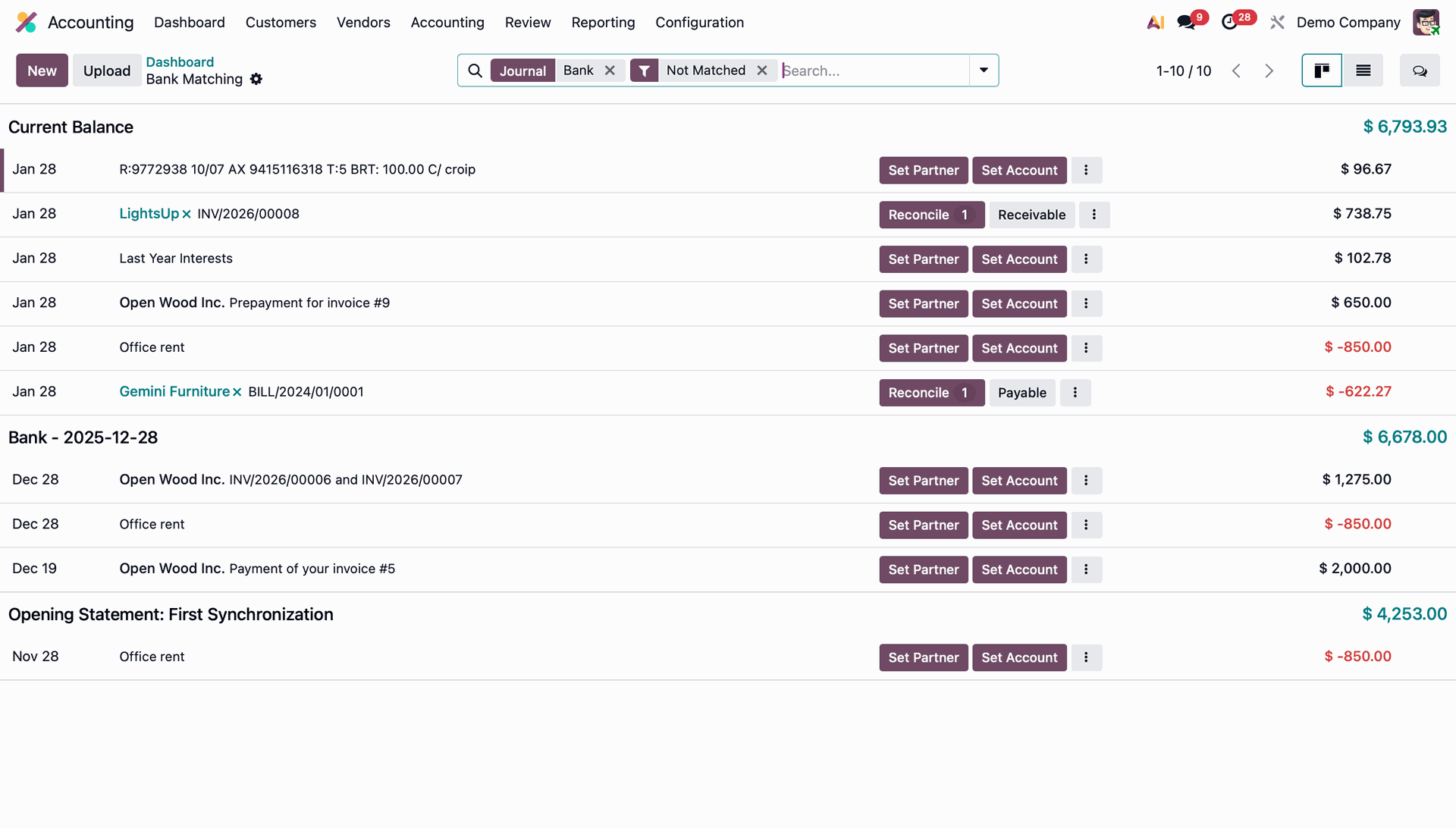Screen dimensions: 1456x828
Task: Open more options for Last Year Interests
Action: [1086, 259]
